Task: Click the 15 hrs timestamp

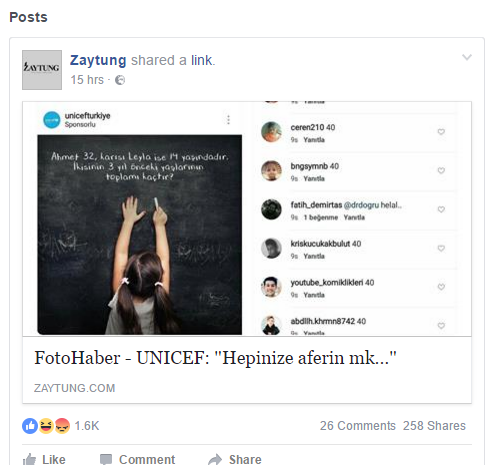Action: 87,80
